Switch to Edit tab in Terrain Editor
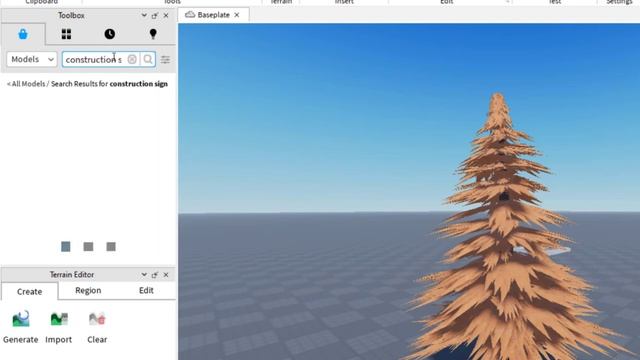Viewport: 640px width, 360px height. pos(146,290)
